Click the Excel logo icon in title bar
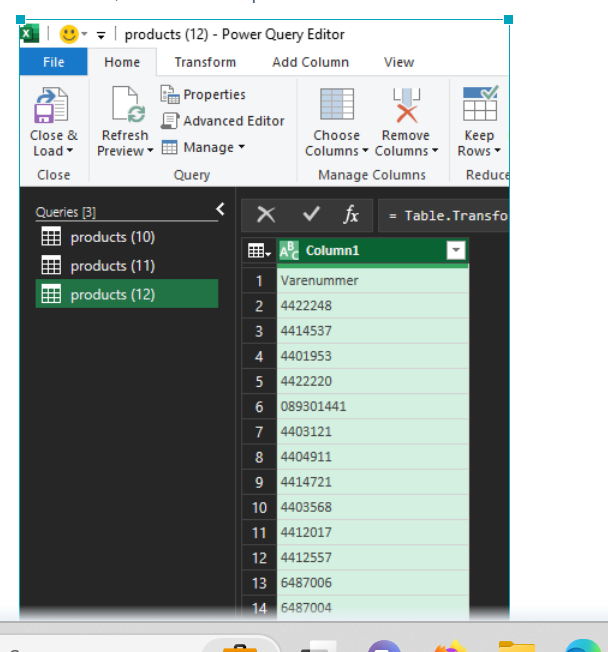This screenshot has width=608, height=652. (x=30, y=34)
